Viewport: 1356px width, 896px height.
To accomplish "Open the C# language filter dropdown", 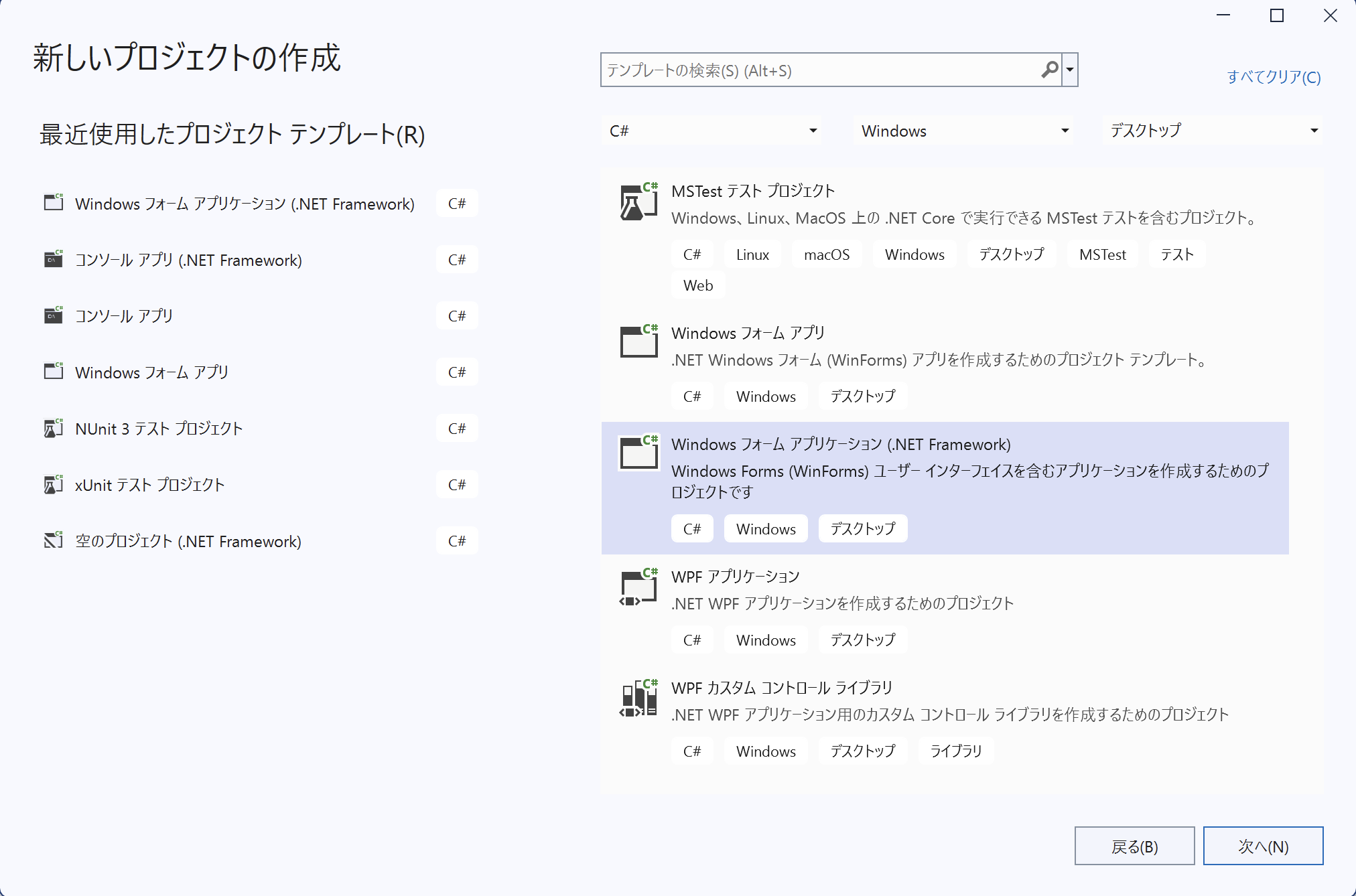I will coord(711,131).
